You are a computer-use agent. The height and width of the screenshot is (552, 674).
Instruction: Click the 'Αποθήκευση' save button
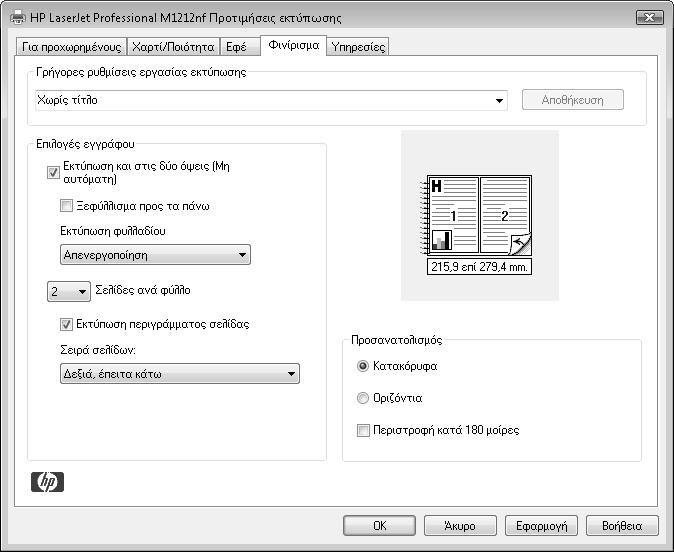pyautogui.click(x=573, y=100)
